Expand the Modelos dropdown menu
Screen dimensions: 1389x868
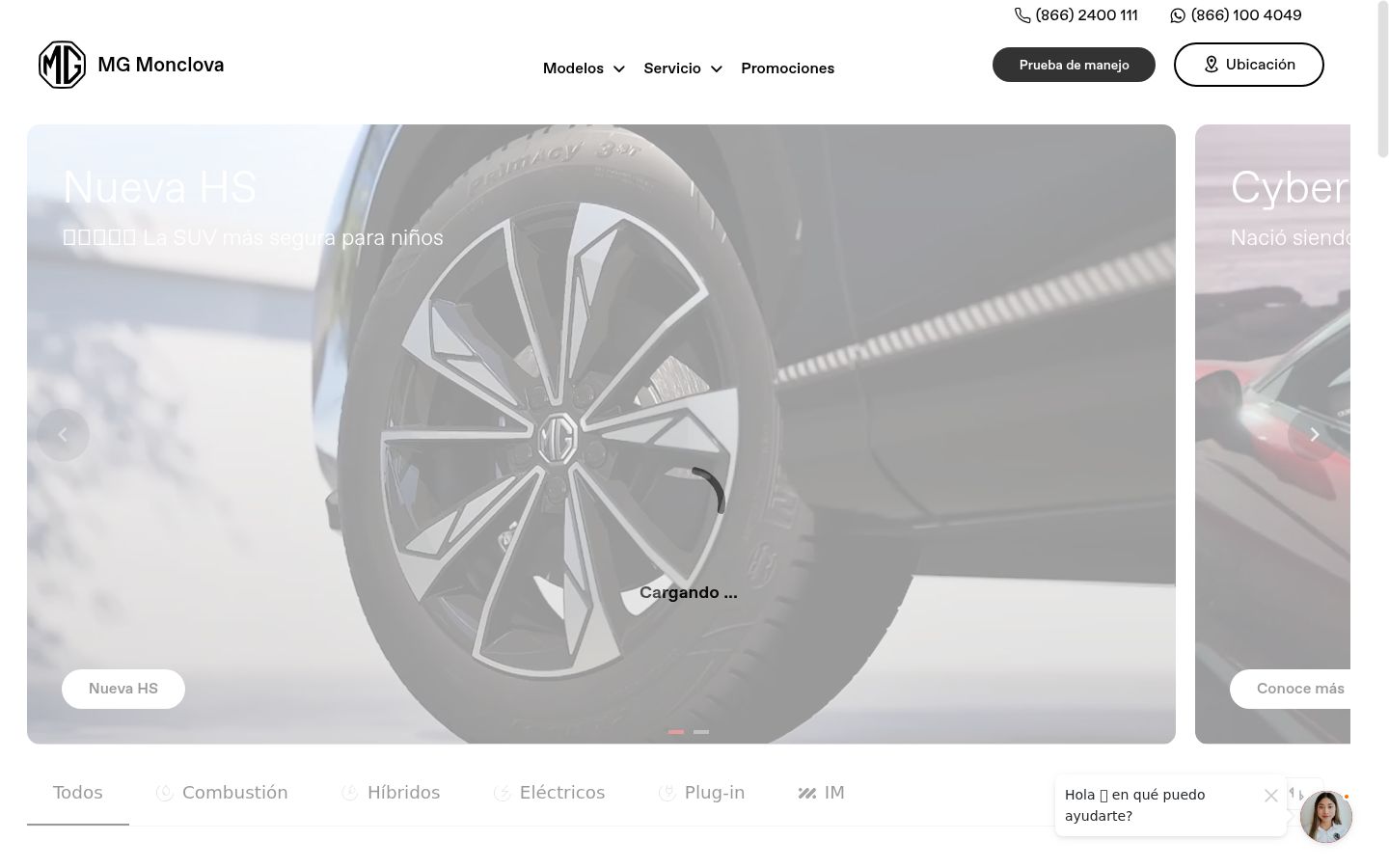584,68
